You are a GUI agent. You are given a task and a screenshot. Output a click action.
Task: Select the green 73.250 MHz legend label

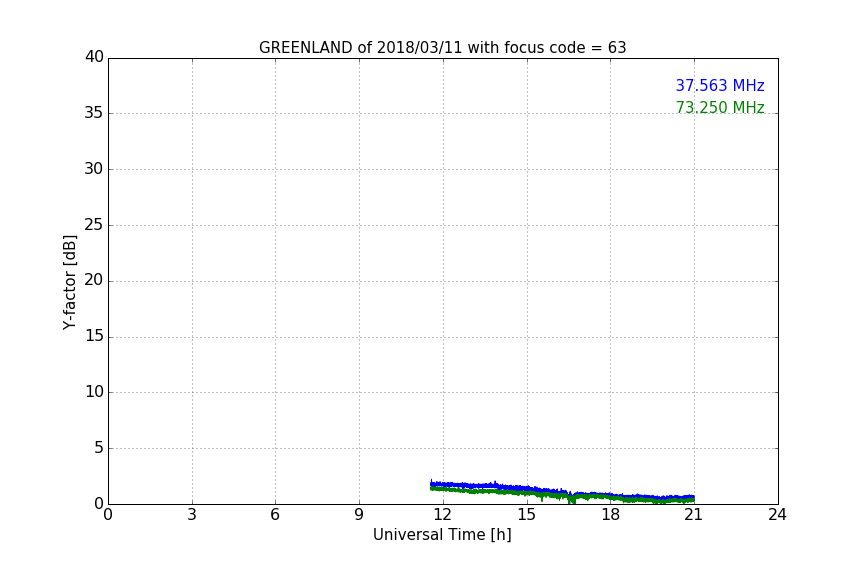(x=720, y=107)
